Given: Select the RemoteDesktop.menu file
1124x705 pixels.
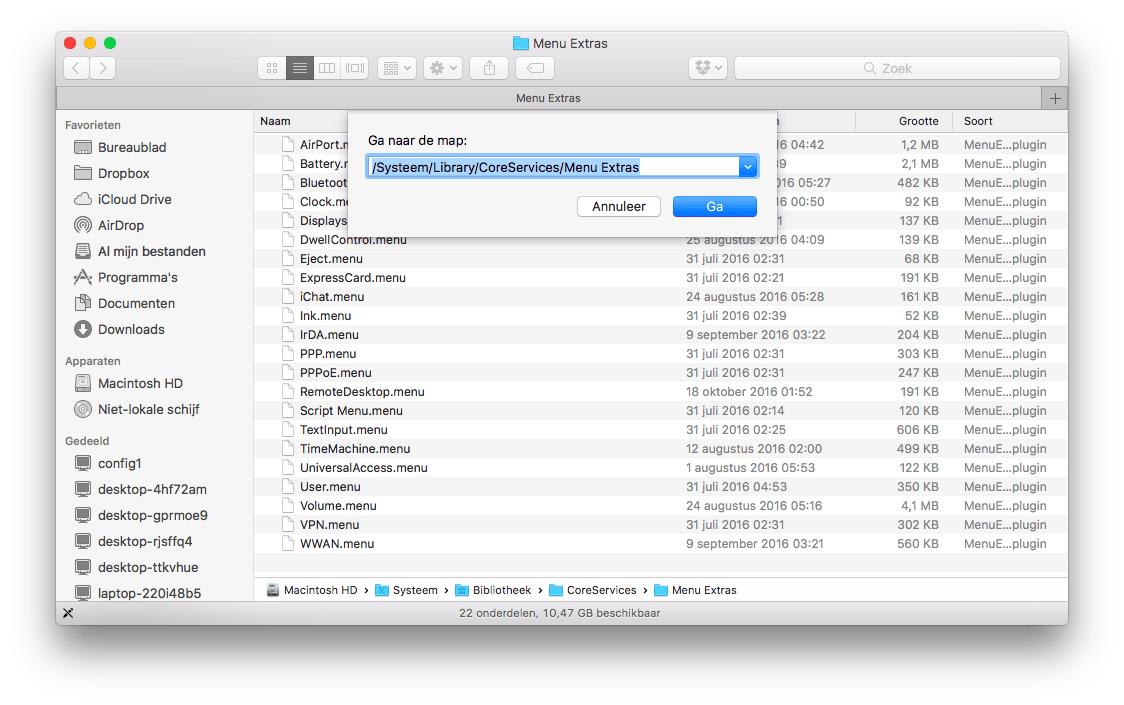Looking at the screenshot, I should 362,392.
